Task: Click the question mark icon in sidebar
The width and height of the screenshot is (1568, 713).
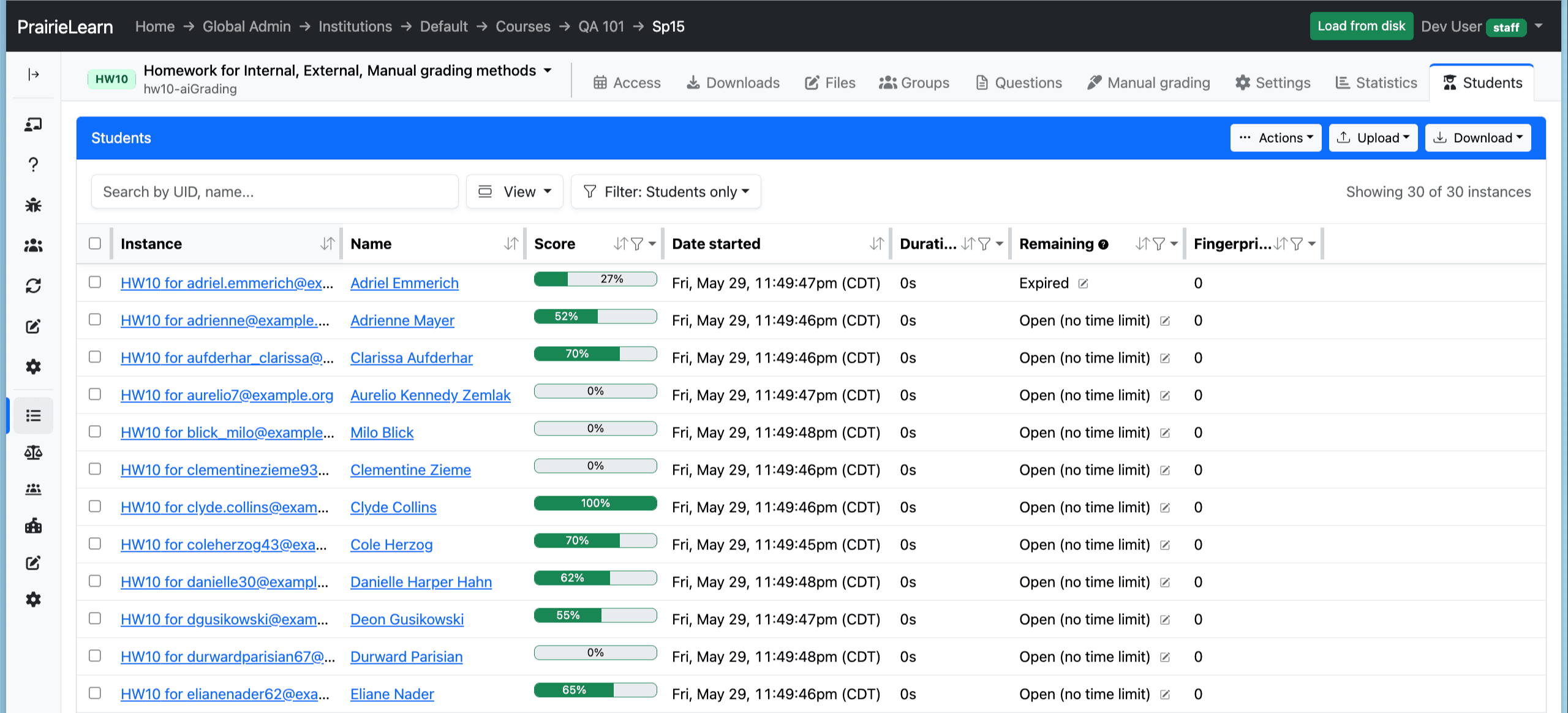Action: pos(34,165)
